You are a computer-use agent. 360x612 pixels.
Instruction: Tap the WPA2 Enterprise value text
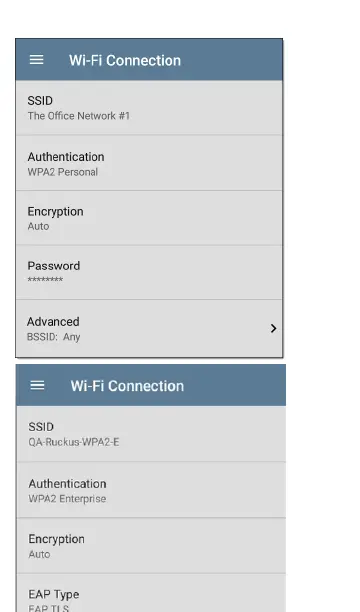[x=67, y=499]
